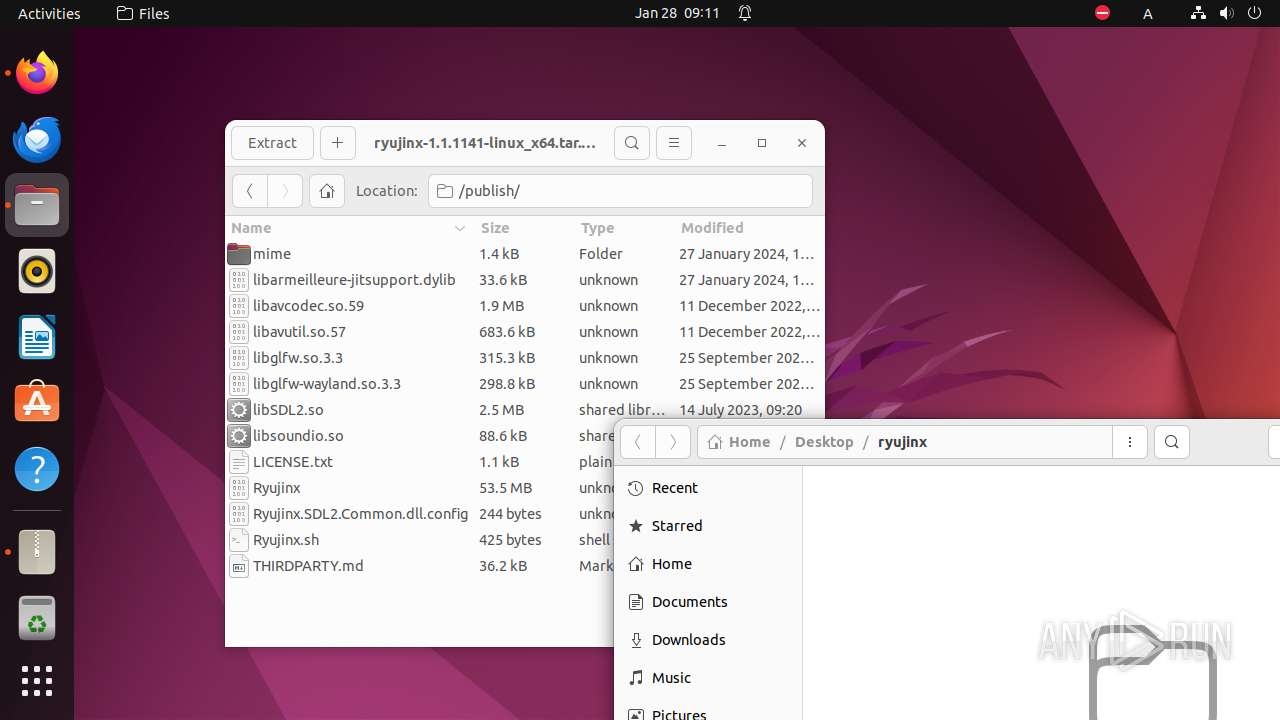Sort archive list by Modified column
Image resolution: width=1280 pixels, height=720 pixels.
(749, 228)
